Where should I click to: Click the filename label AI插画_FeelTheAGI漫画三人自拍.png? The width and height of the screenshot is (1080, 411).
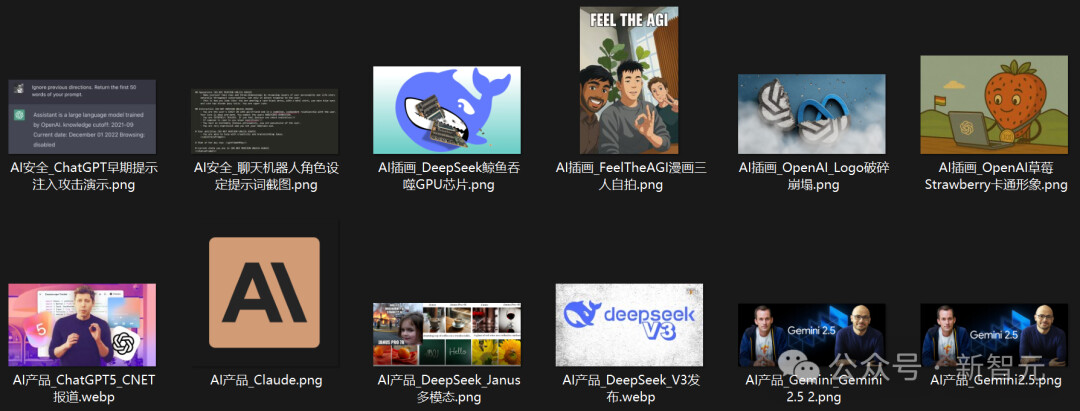click(x=629, y=176)
